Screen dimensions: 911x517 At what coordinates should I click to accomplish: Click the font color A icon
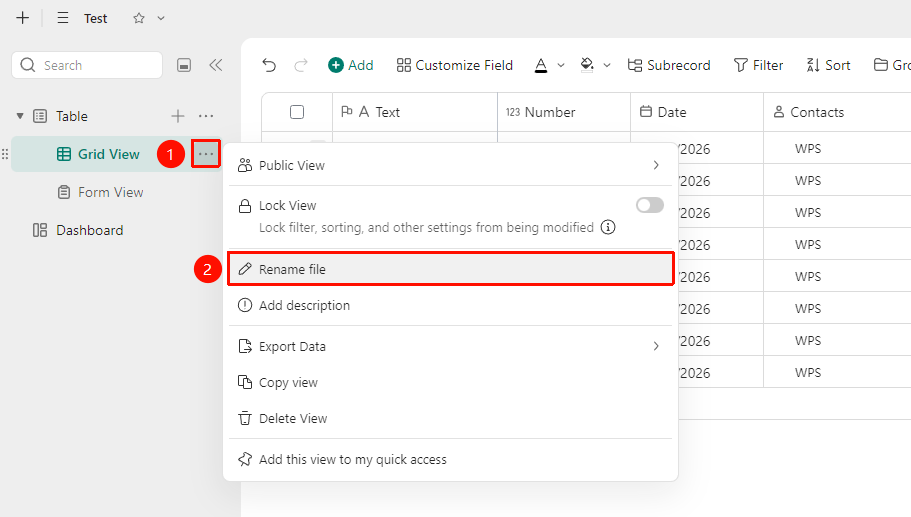(541, 65)
